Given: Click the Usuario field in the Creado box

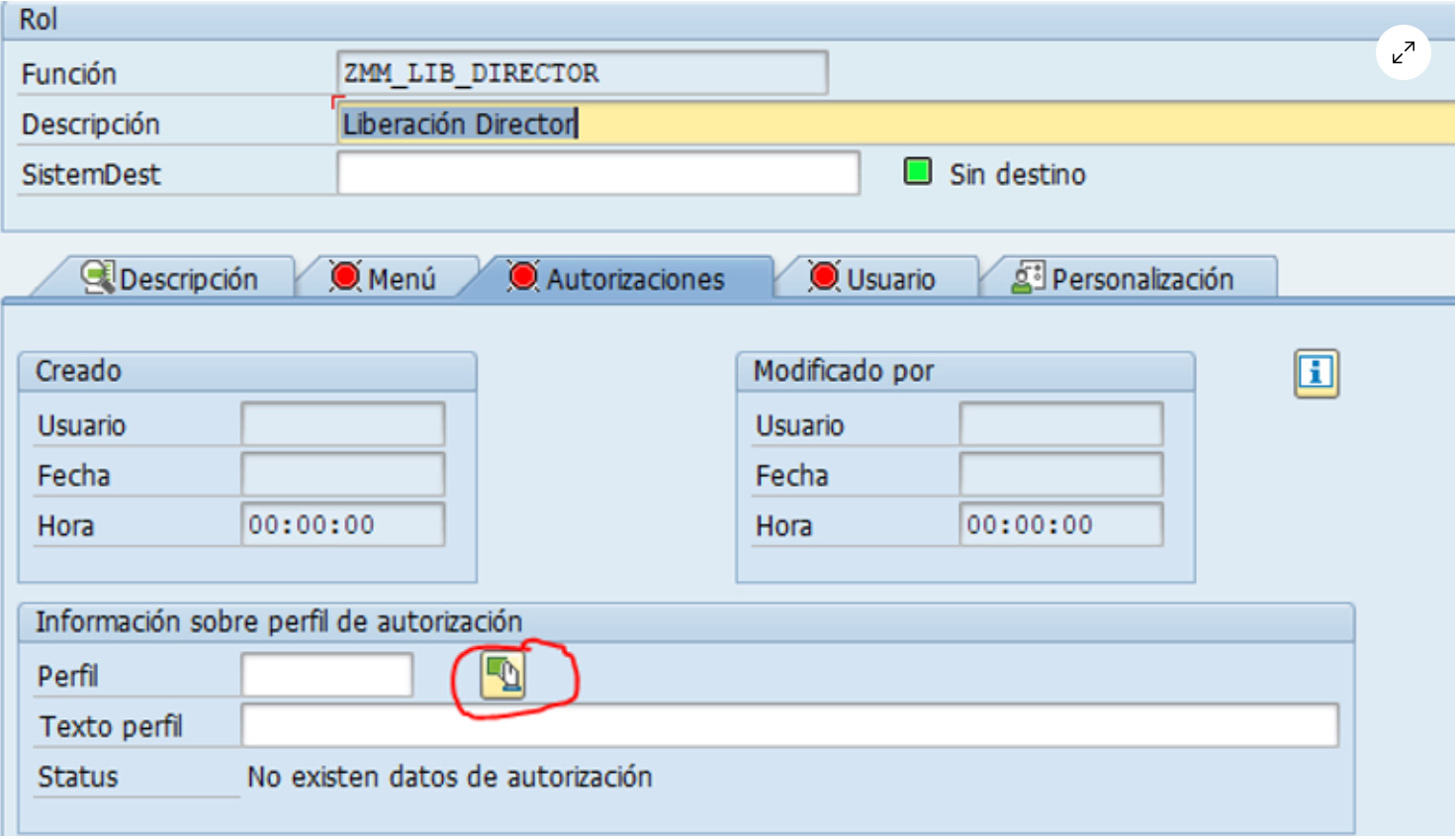Looking at the screenshot, I should 342,424.
